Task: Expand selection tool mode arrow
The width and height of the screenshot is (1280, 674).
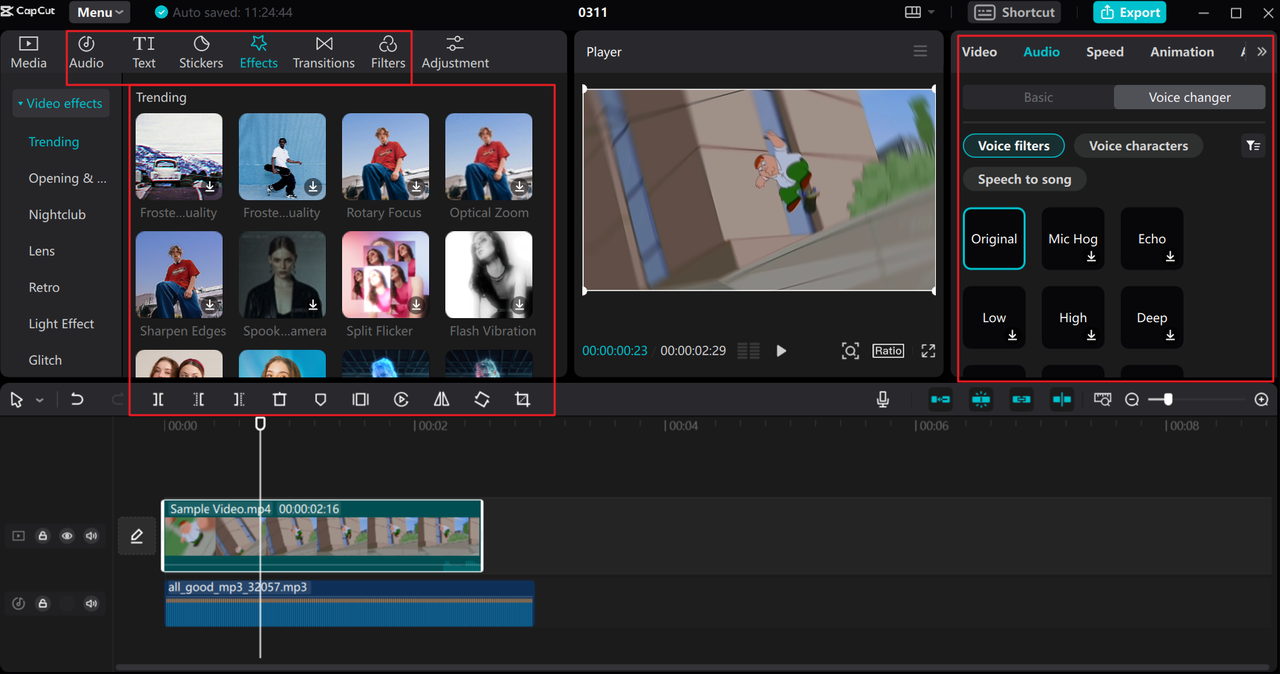Action: [40, 400]
